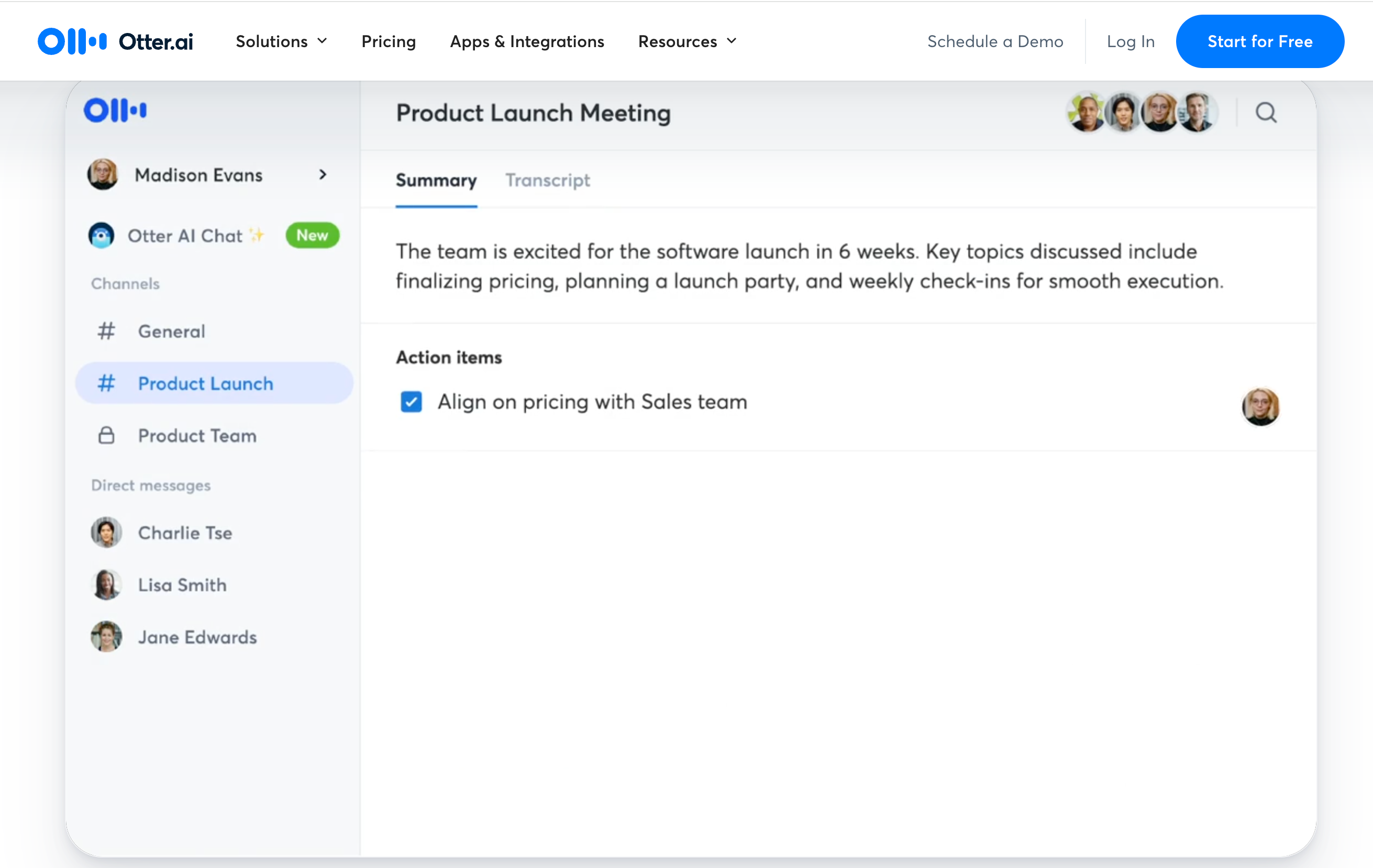Click the participant avatar cluster icons
This screenshot has height=868, width=1373.
pyautogui.click(x=1144, y=112)
